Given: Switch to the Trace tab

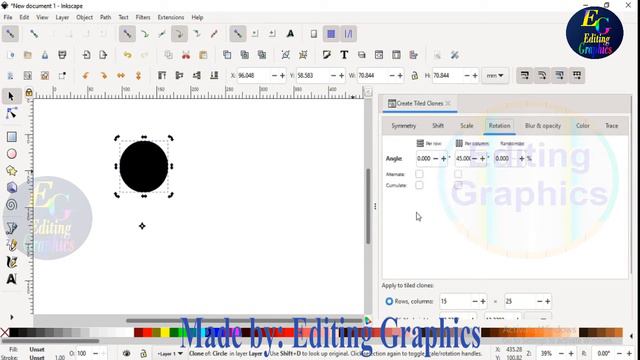Looking at the screenshot, I should (x=611, y=126).
